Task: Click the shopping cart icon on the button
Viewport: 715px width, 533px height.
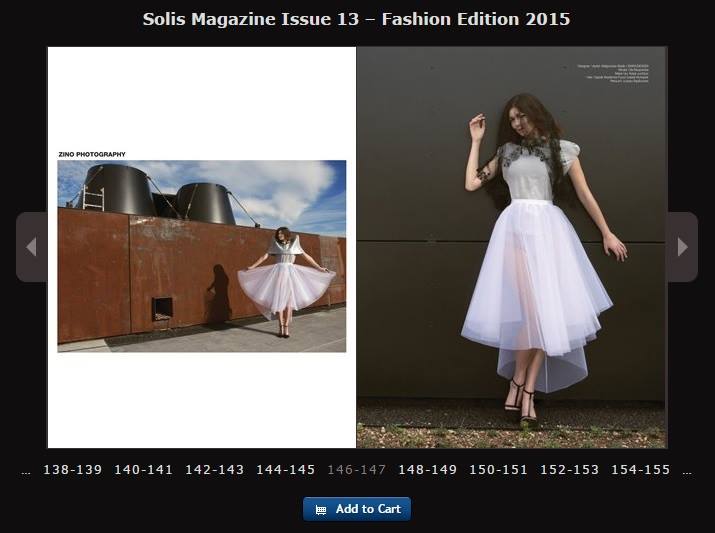Action: tap(320, 509)
